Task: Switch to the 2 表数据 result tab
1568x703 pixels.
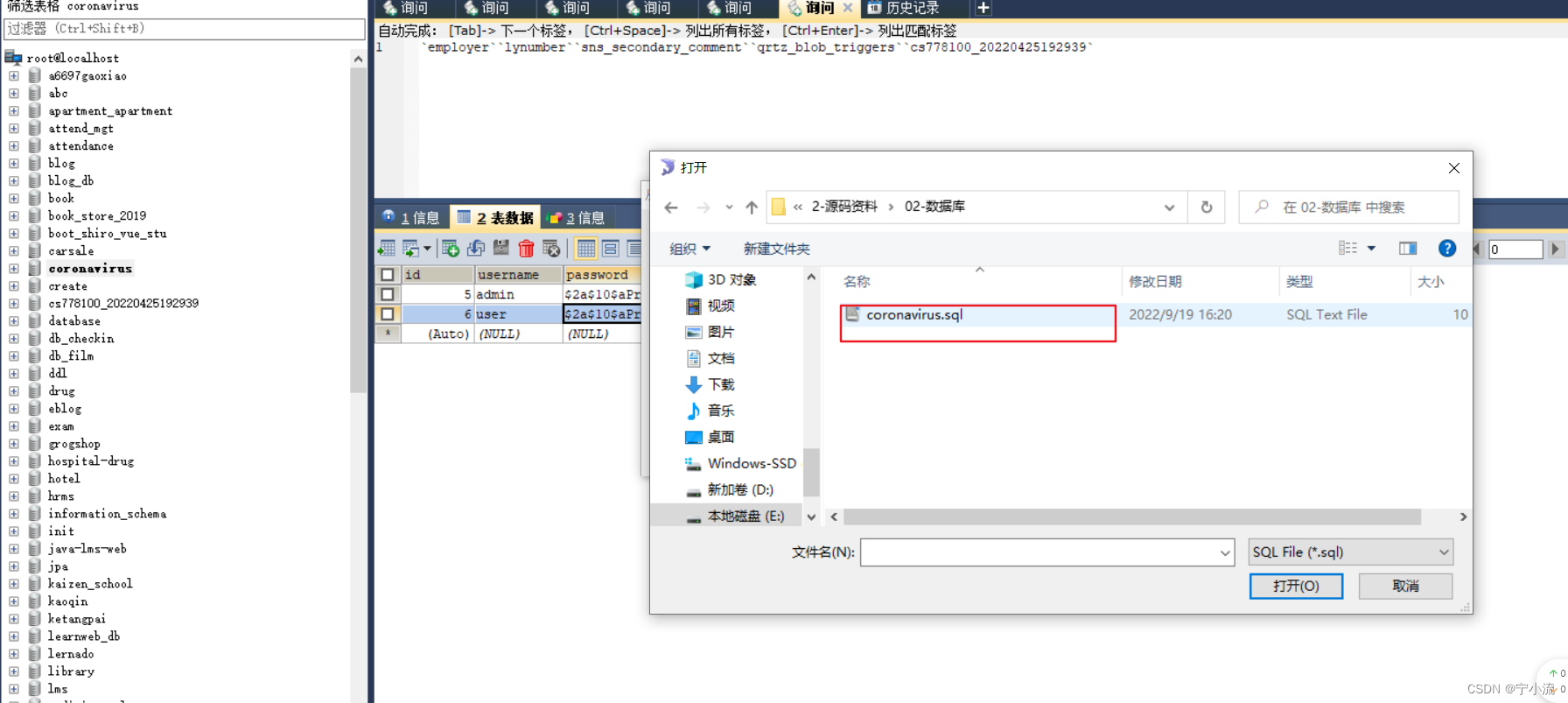Action: click(x=495, y=217)
